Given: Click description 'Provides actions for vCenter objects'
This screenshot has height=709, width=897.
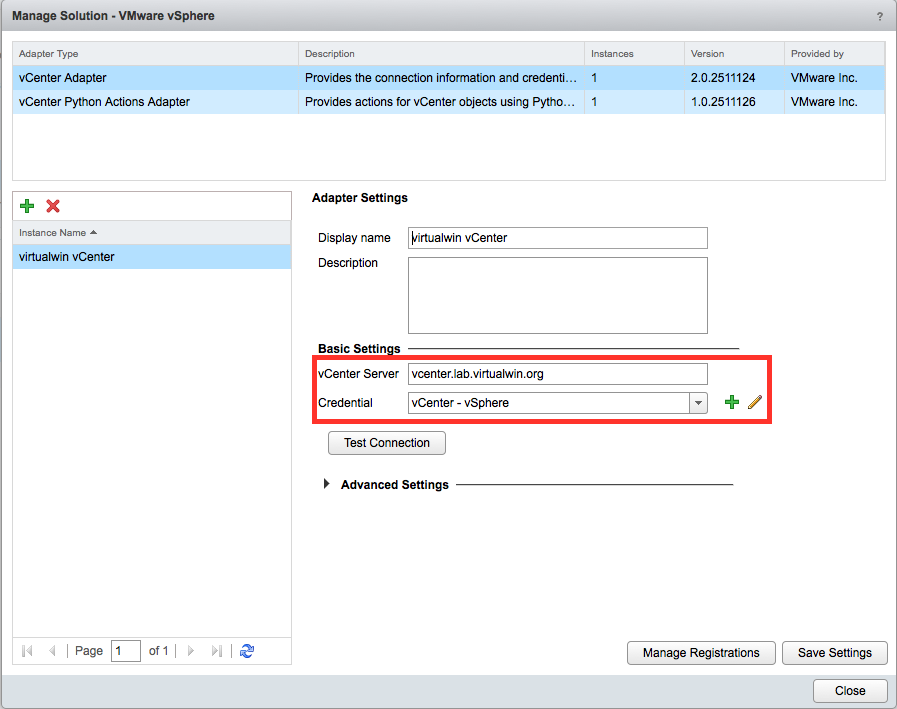Looking at the screenshot, I should (440, 102).
